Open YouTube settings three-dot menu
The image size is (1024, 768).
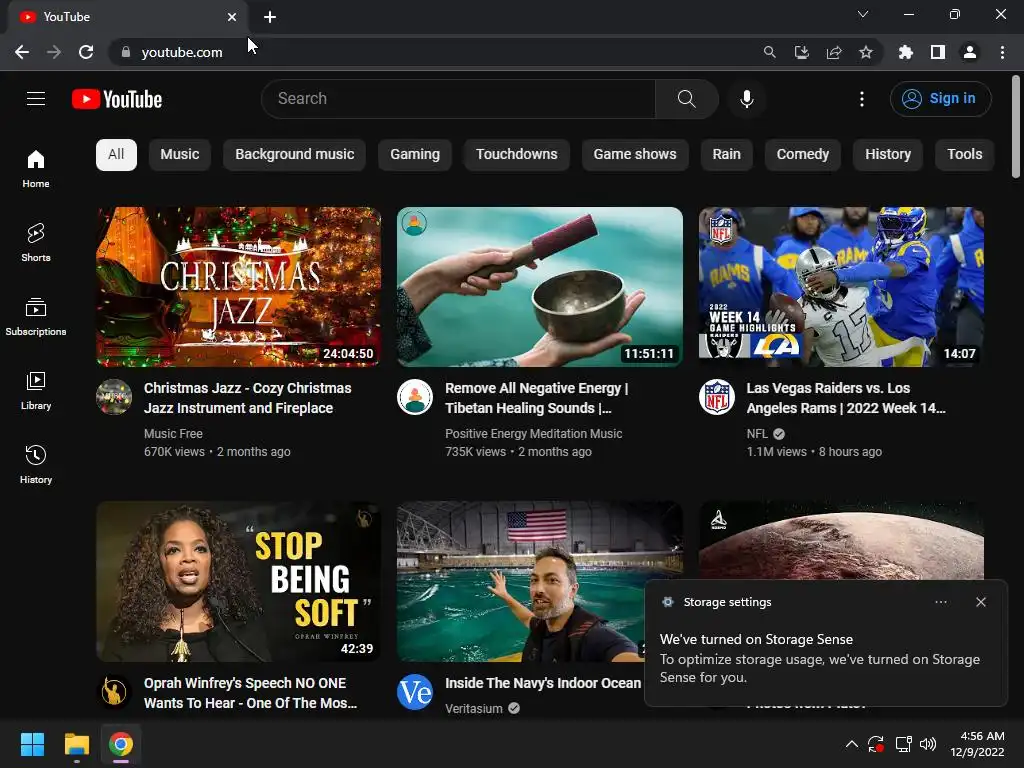(861, 99)
